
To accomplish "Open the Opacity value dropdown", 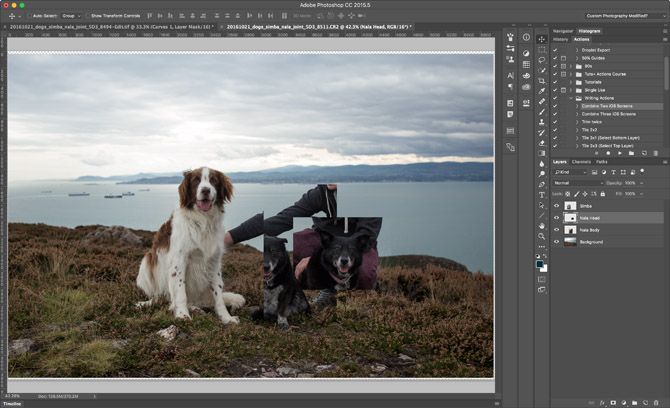I will click(641, 183).
